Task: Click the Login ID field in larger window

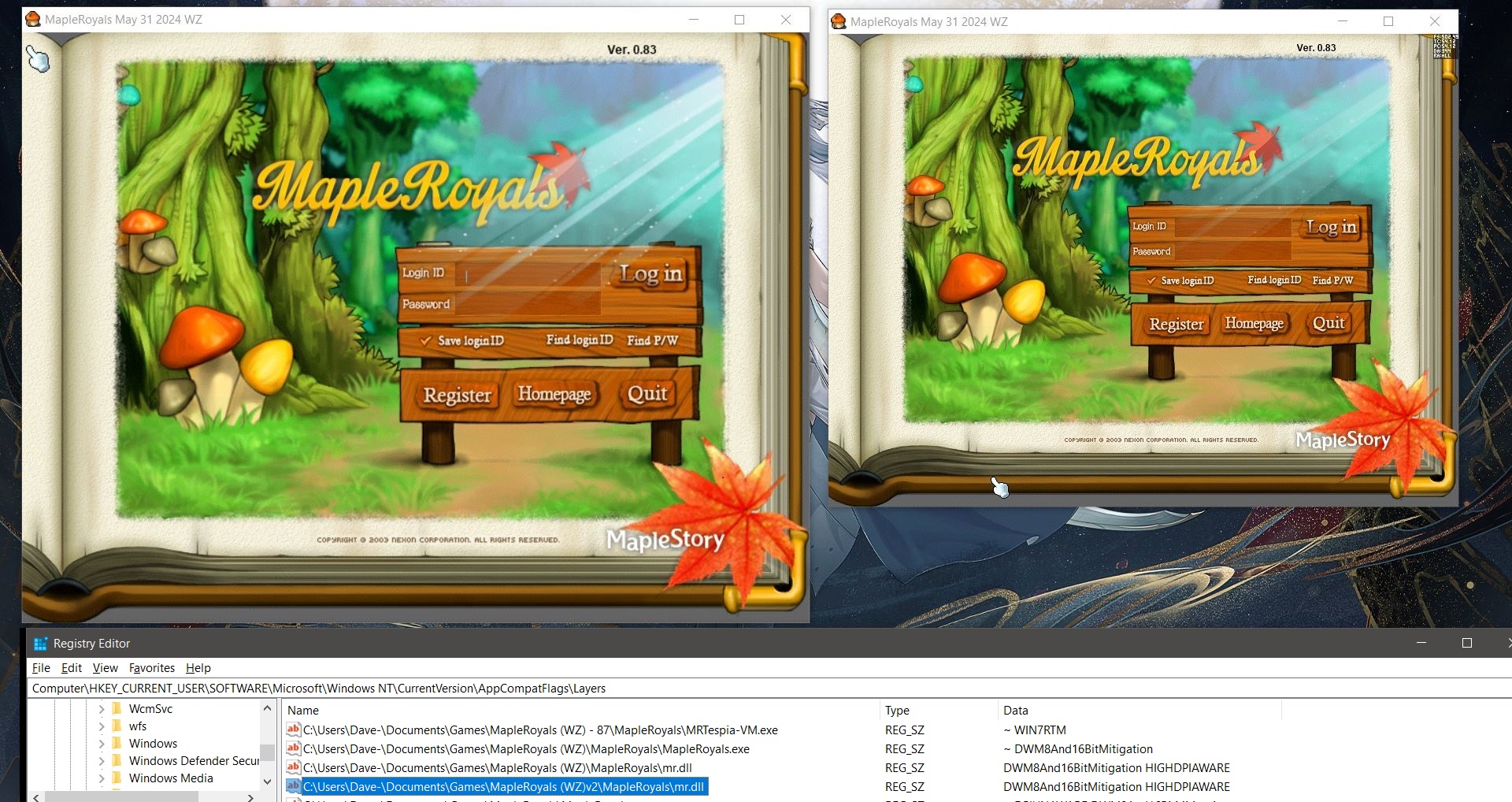Action: [528, 274]
